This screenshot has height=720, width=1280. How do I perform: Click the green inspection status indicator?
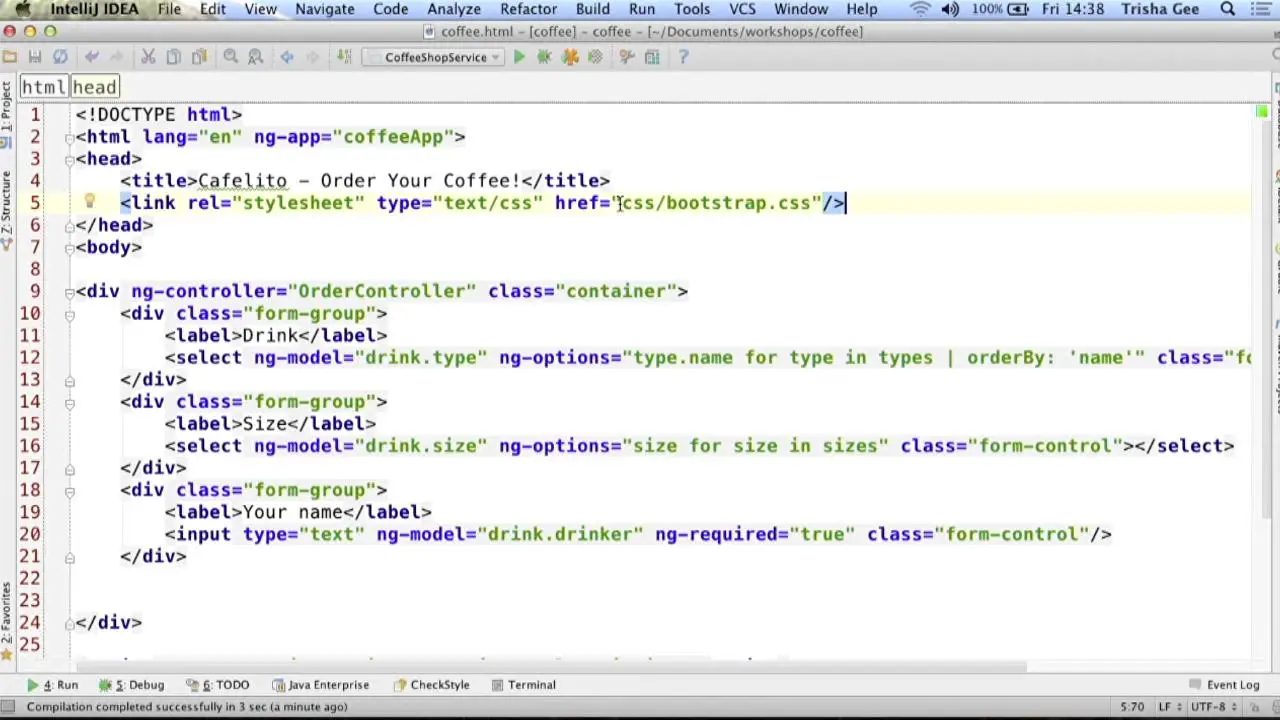pos(1262,111)
